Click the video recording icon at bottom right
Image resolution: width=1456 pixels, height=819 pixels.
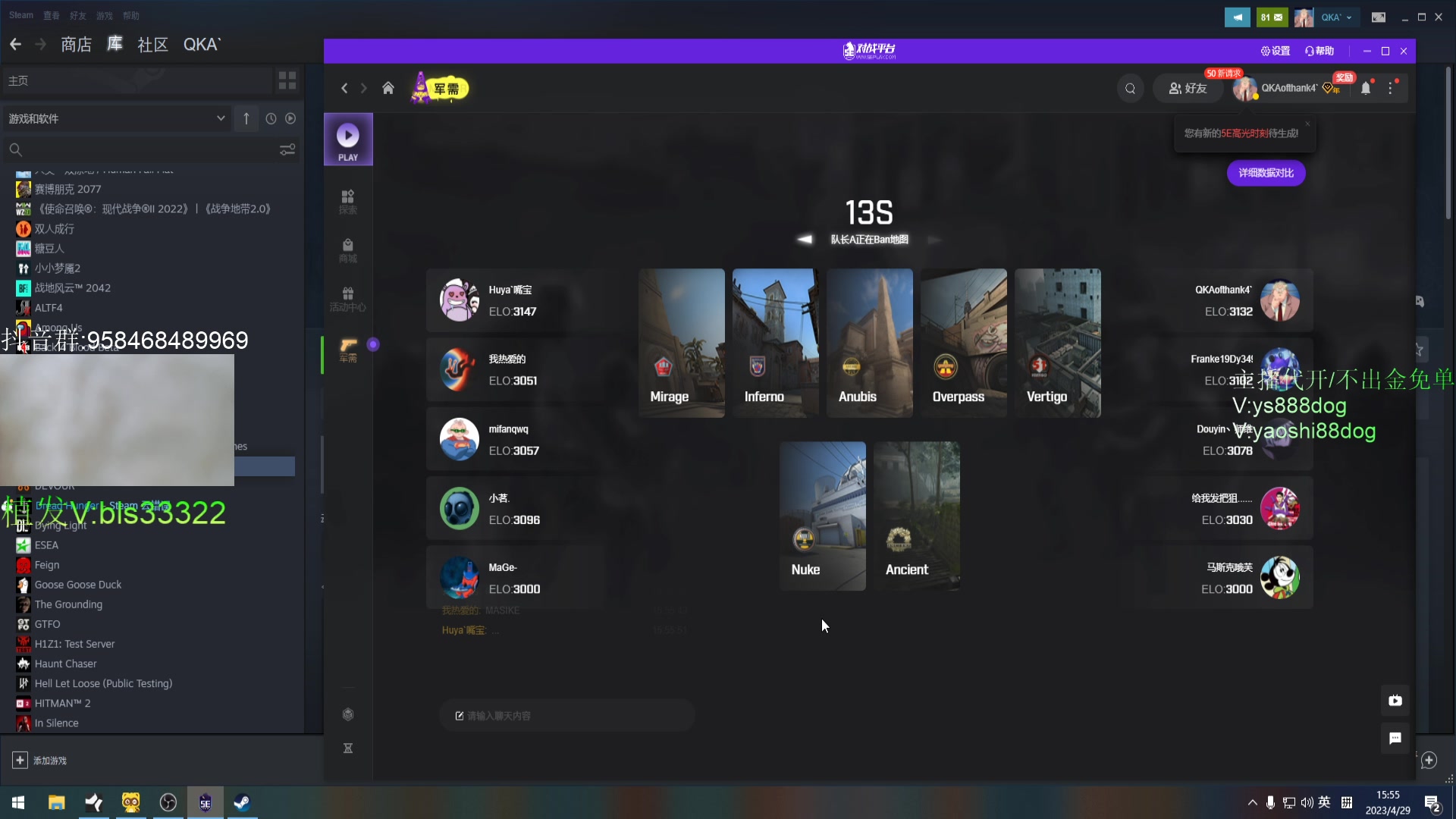tap(1395, 701)
